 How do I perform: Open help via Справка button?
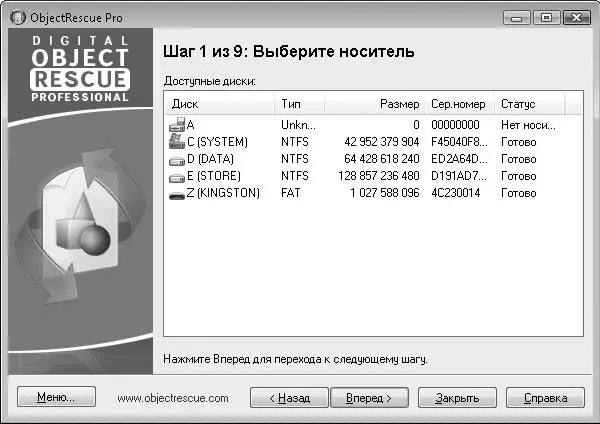[553, 397]
